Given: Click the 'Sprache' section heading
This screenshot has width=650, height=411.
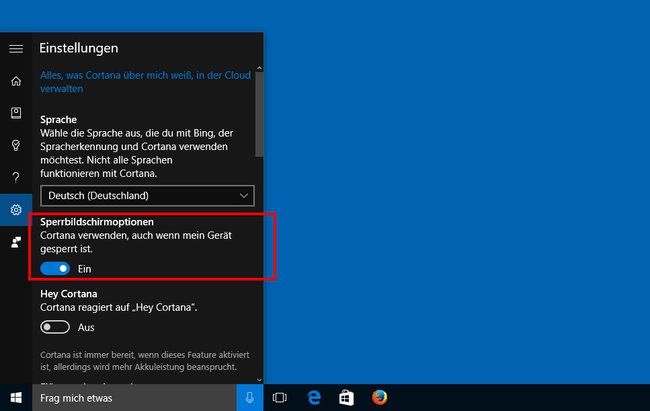Looking at the screenshot, I should pos(58,119).
